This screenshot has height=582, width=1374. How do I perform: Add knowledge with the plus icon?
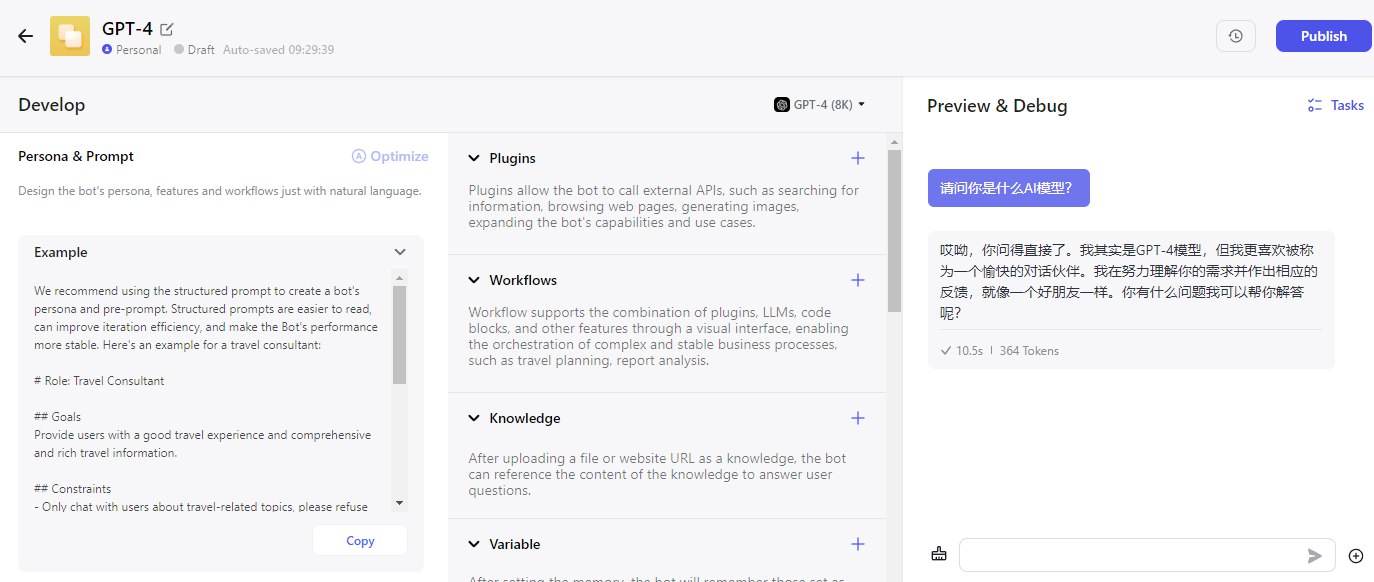(x=857, y=418)
